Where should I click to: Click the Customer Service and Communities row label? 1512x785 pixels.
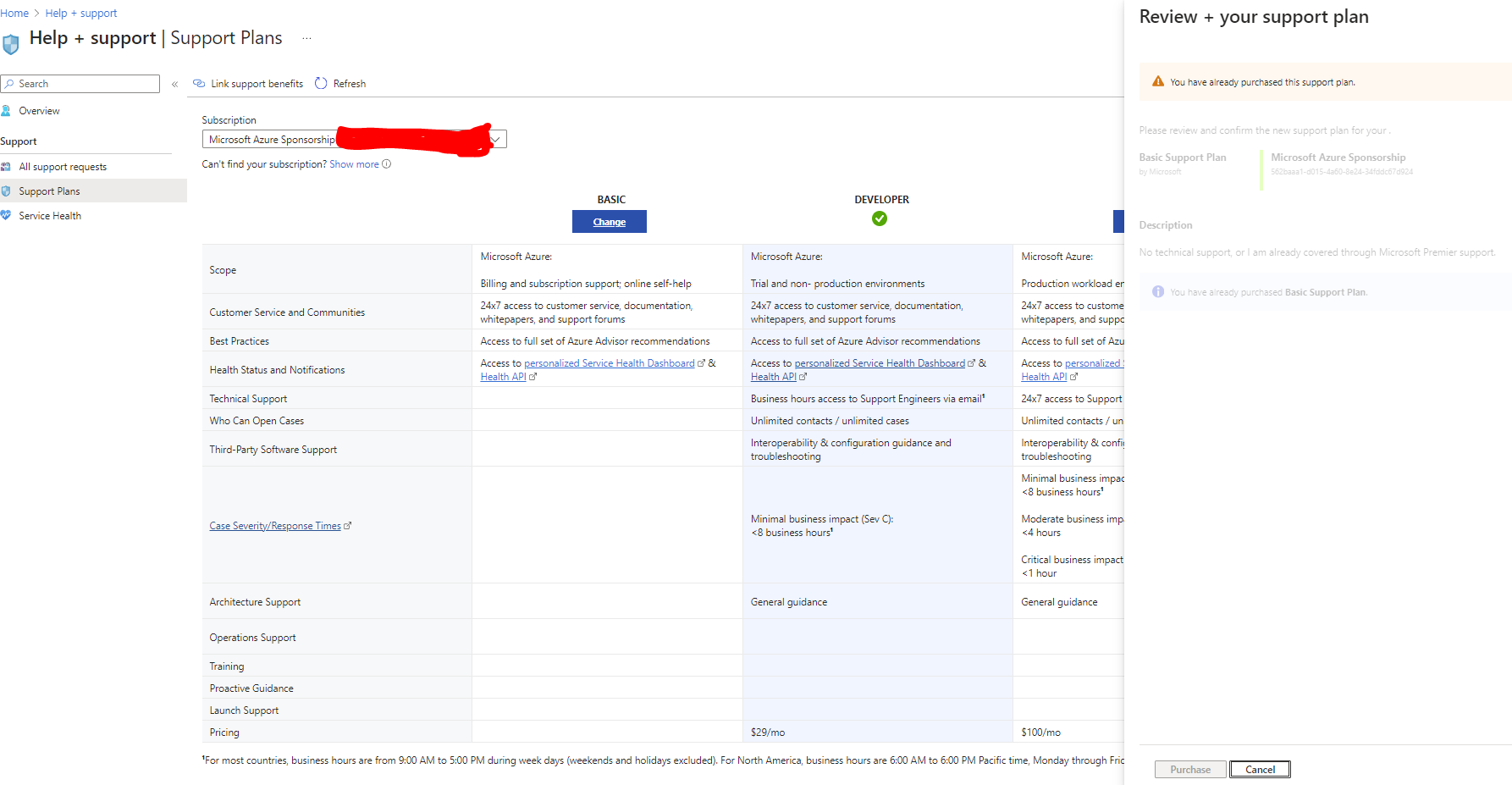point(287,312)
